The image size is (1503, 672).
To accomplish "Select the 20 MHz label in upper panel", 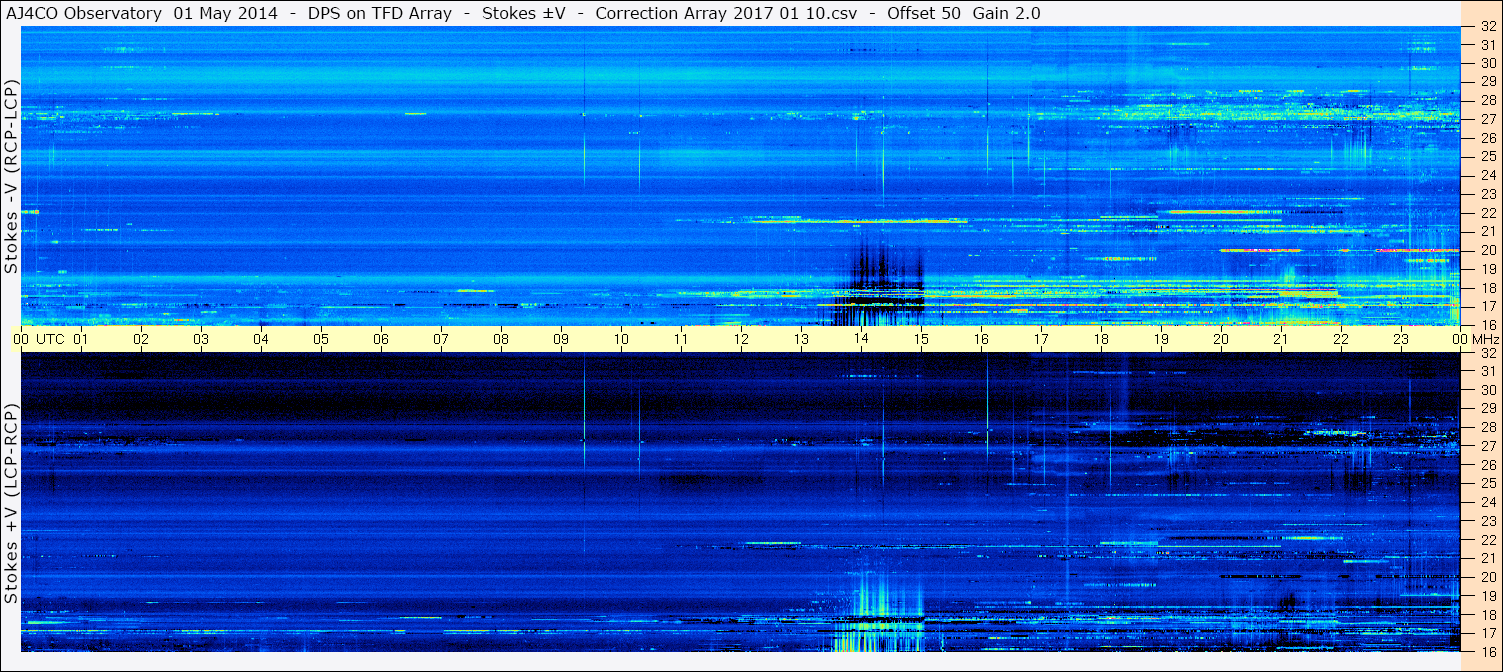I will (x=1487, y=250).
